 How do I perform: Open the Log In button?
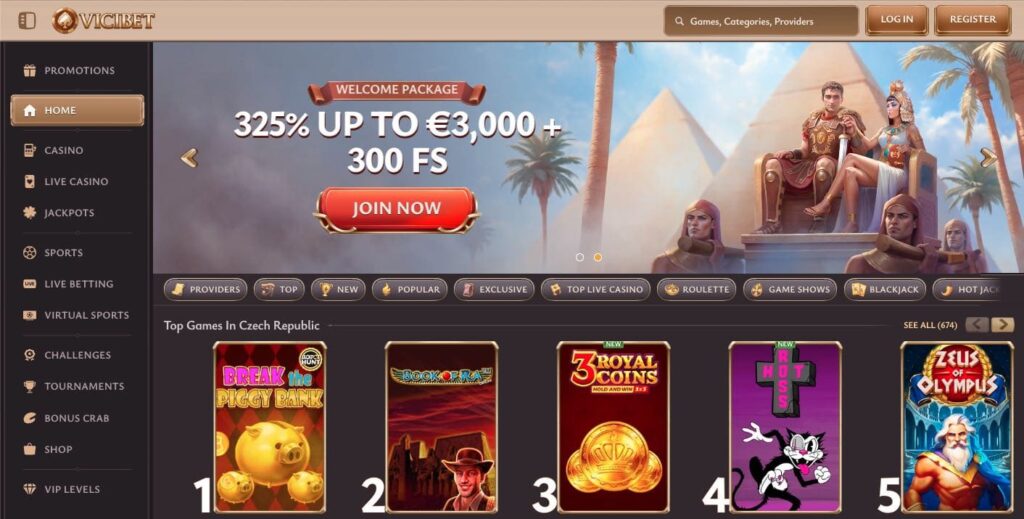897,20
